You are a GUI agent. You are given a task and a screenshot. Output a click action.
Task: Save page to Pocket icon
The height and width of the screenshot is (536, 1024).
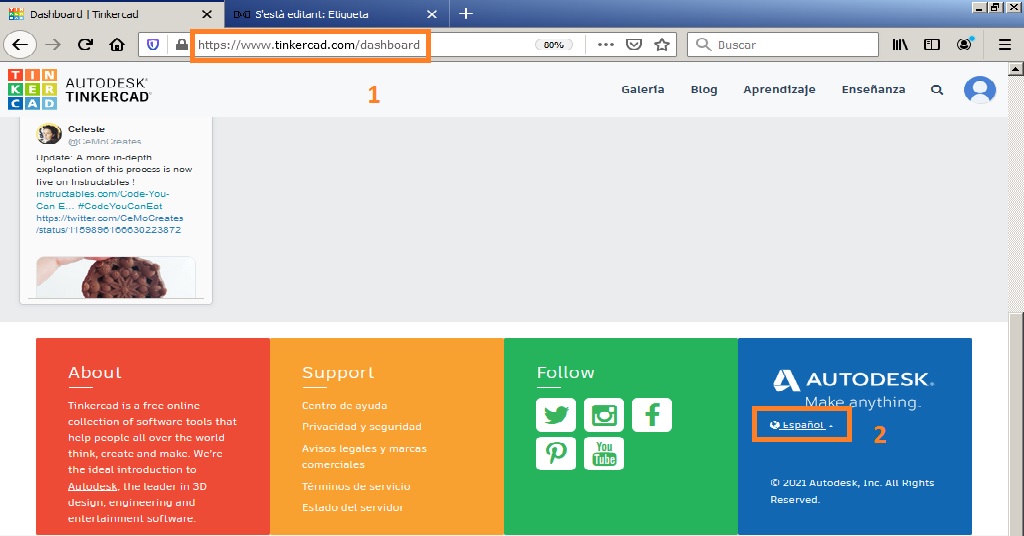[633, 44]
